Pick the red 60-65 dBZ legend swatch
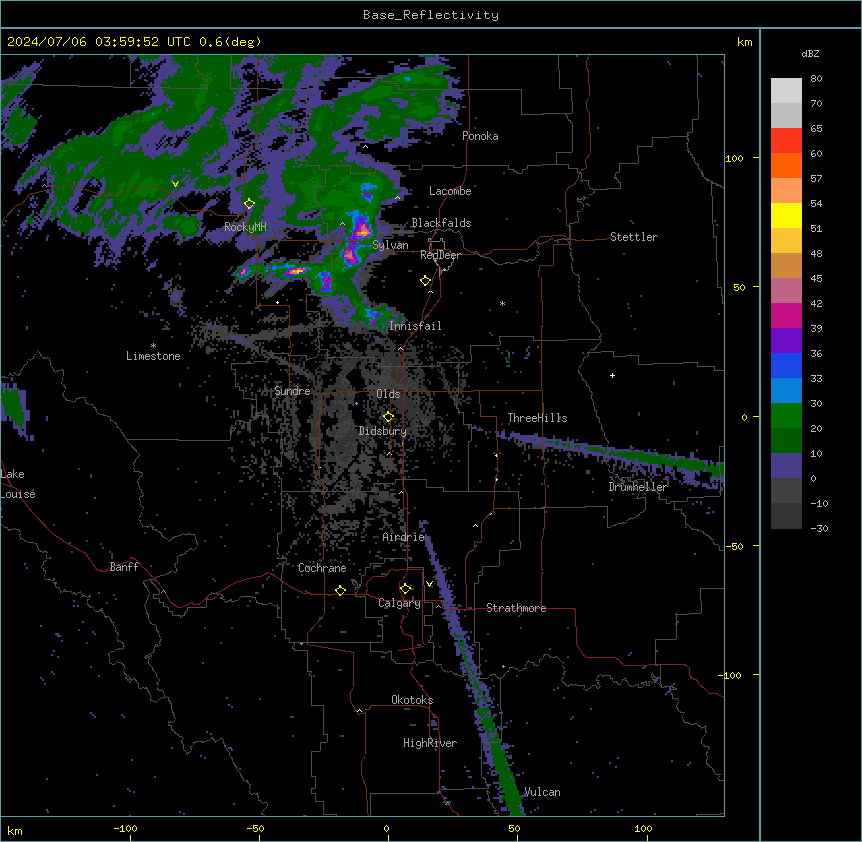This screenshot has height=842, width=862. 786,141
